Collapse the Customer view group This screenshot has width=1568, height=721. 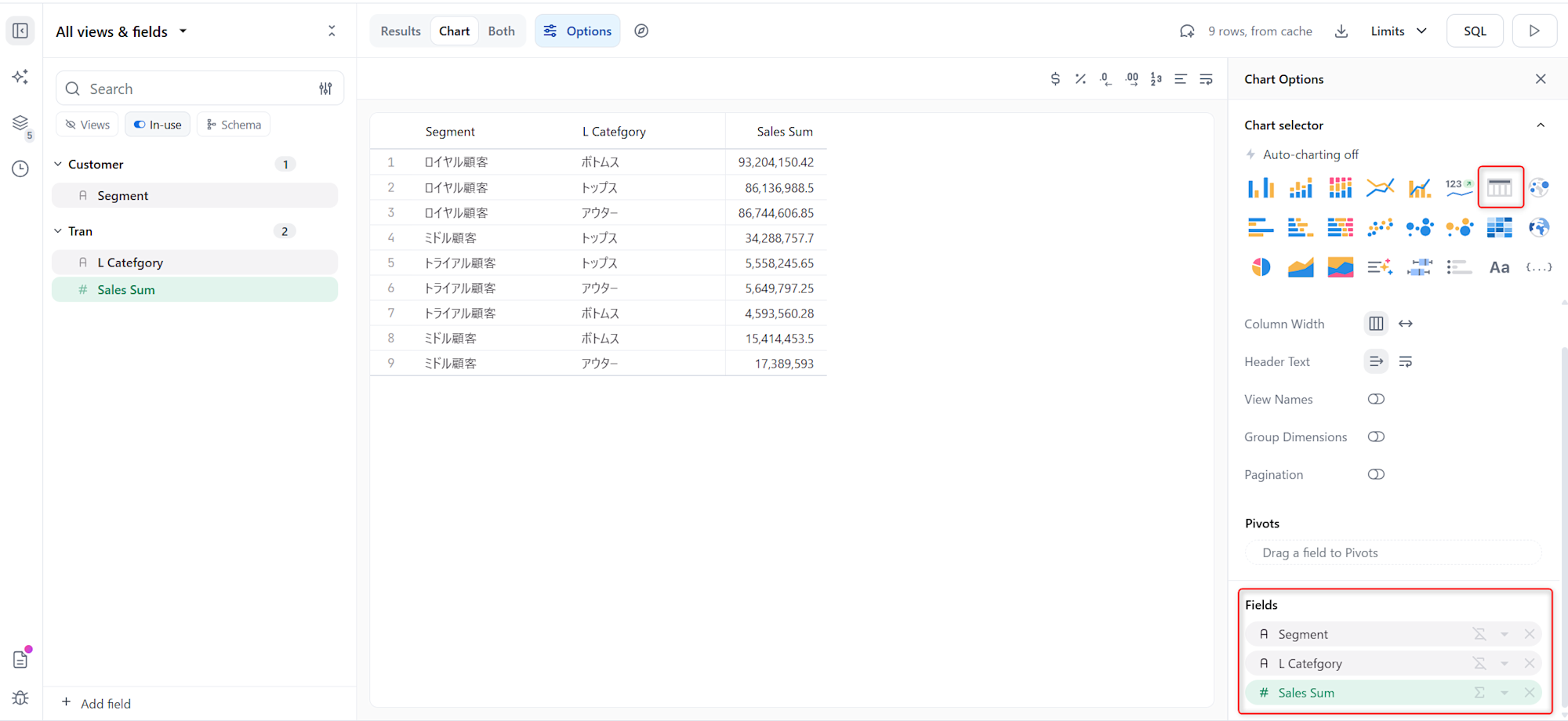(x=58, y=165)
